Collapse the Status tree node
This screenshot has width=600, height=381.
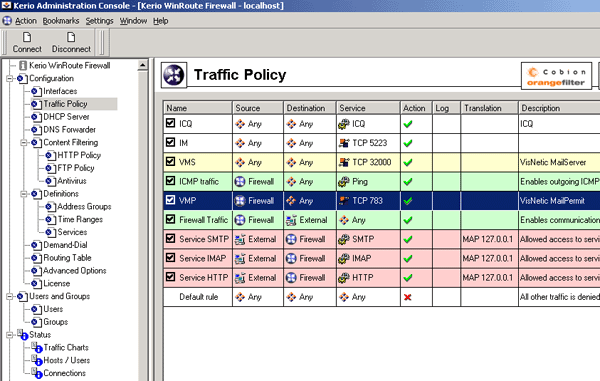[10, 335]
